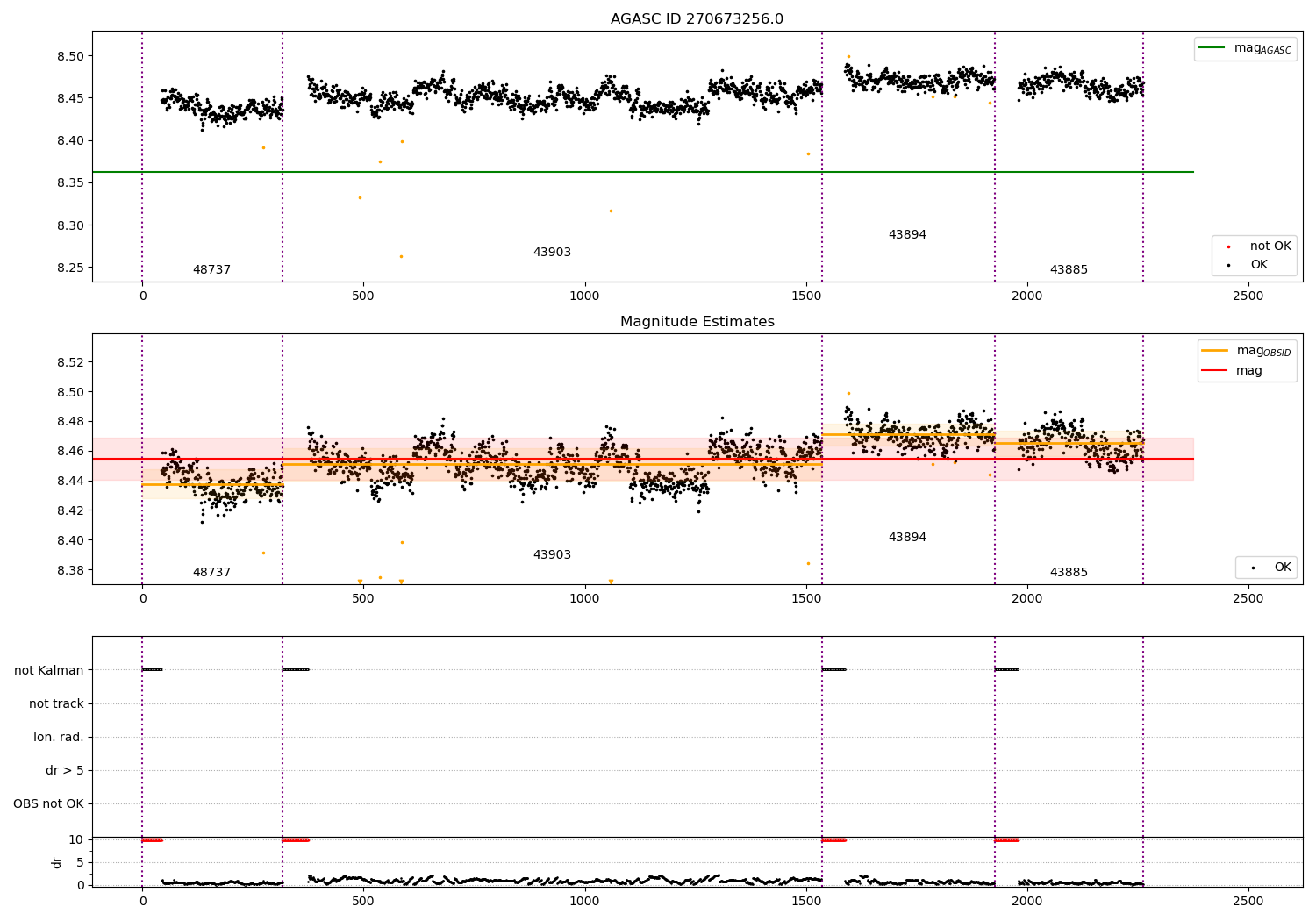Click the 1500 x-tick under the bottom plot
The width and height of the screenshot is (1316, 921).
pyautogui.click(x=805, y=901)
